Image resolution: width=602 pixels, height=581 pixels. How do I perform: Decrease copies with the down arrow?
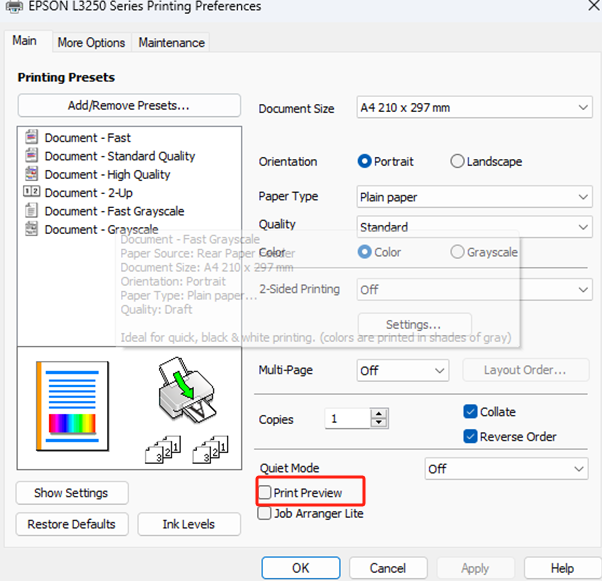point(379,423)
